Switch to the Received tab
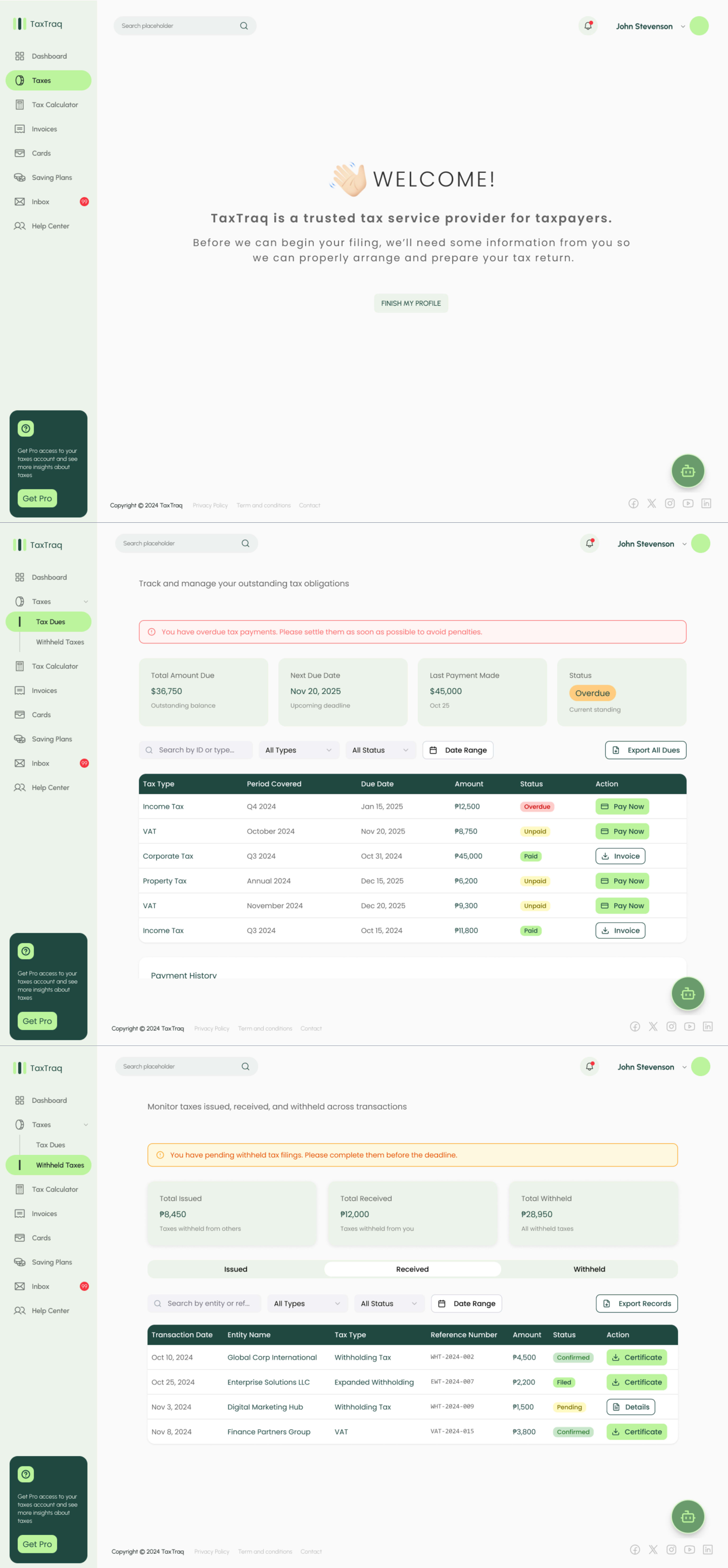 click(x=412, y=1269)
